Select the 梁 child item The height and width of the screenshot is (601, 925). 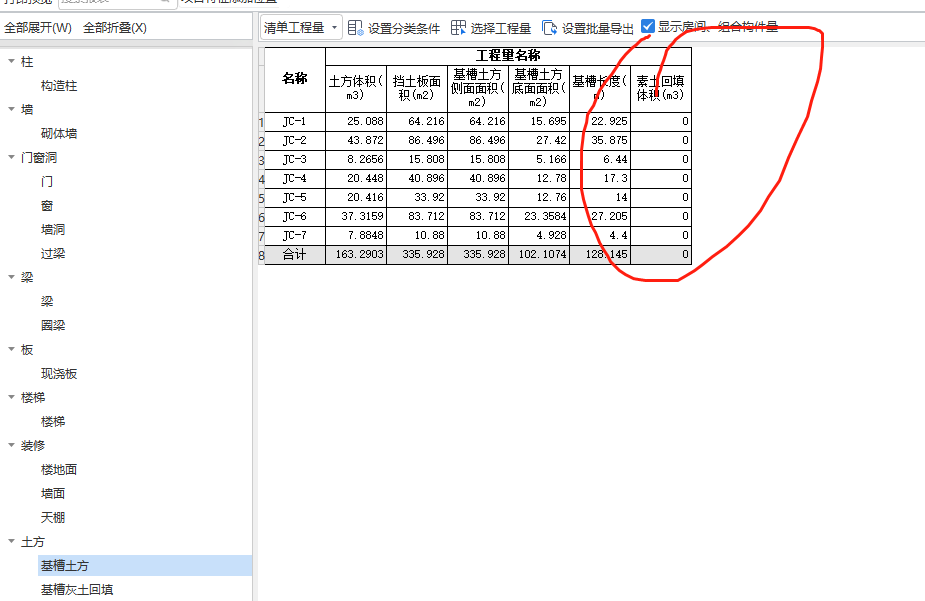(47, 301)
